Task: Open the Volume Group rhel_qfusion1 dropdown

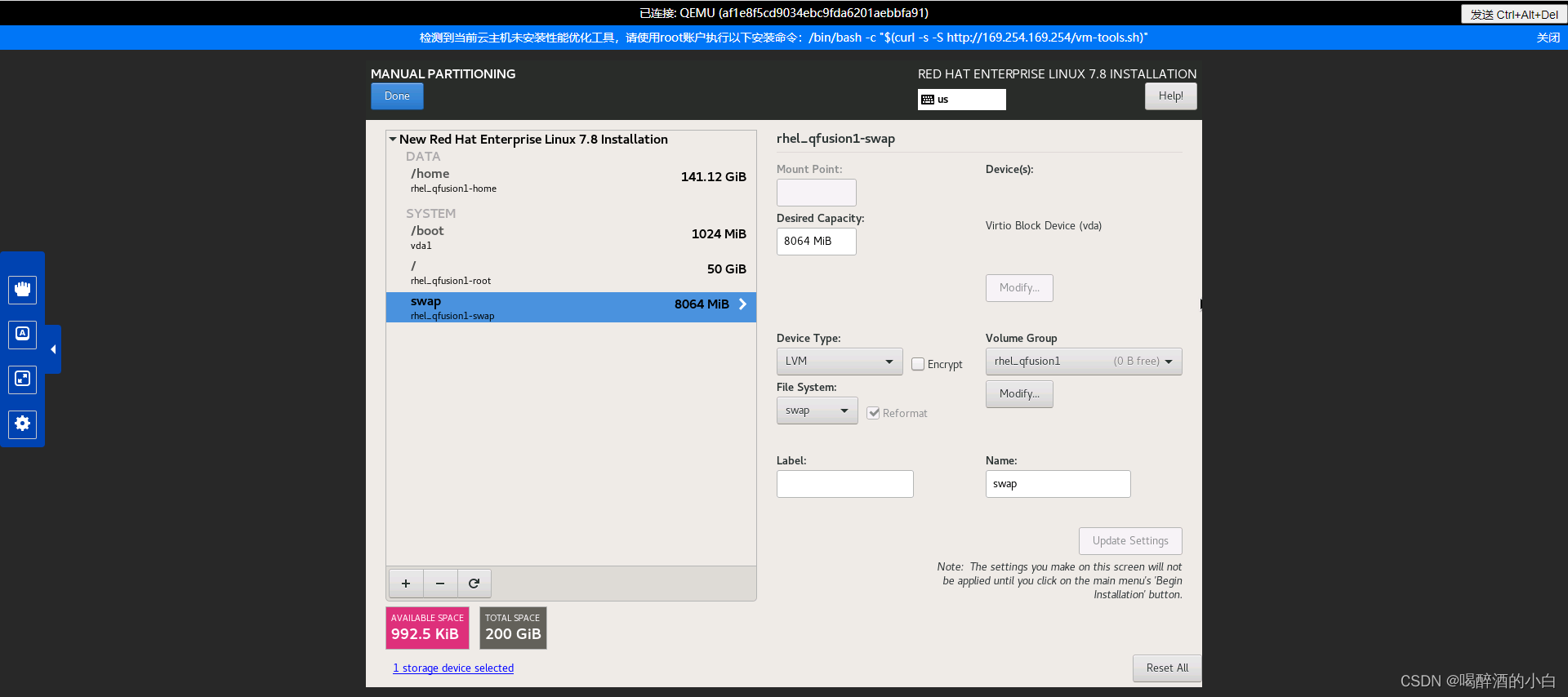Action: click(x=1084, y=362)
